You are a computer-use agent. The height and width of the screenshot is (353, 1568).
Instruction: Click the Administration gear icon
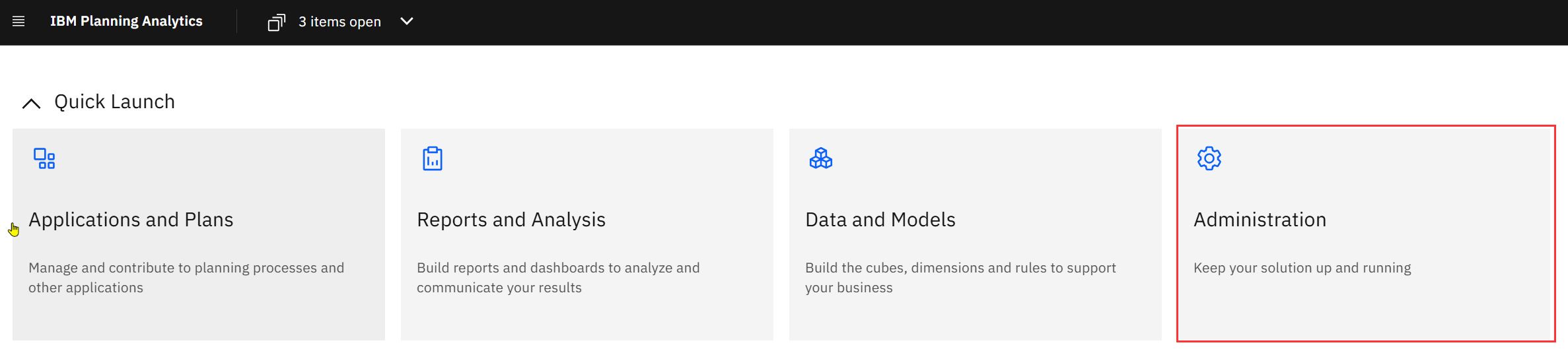tap(1209, 158)
